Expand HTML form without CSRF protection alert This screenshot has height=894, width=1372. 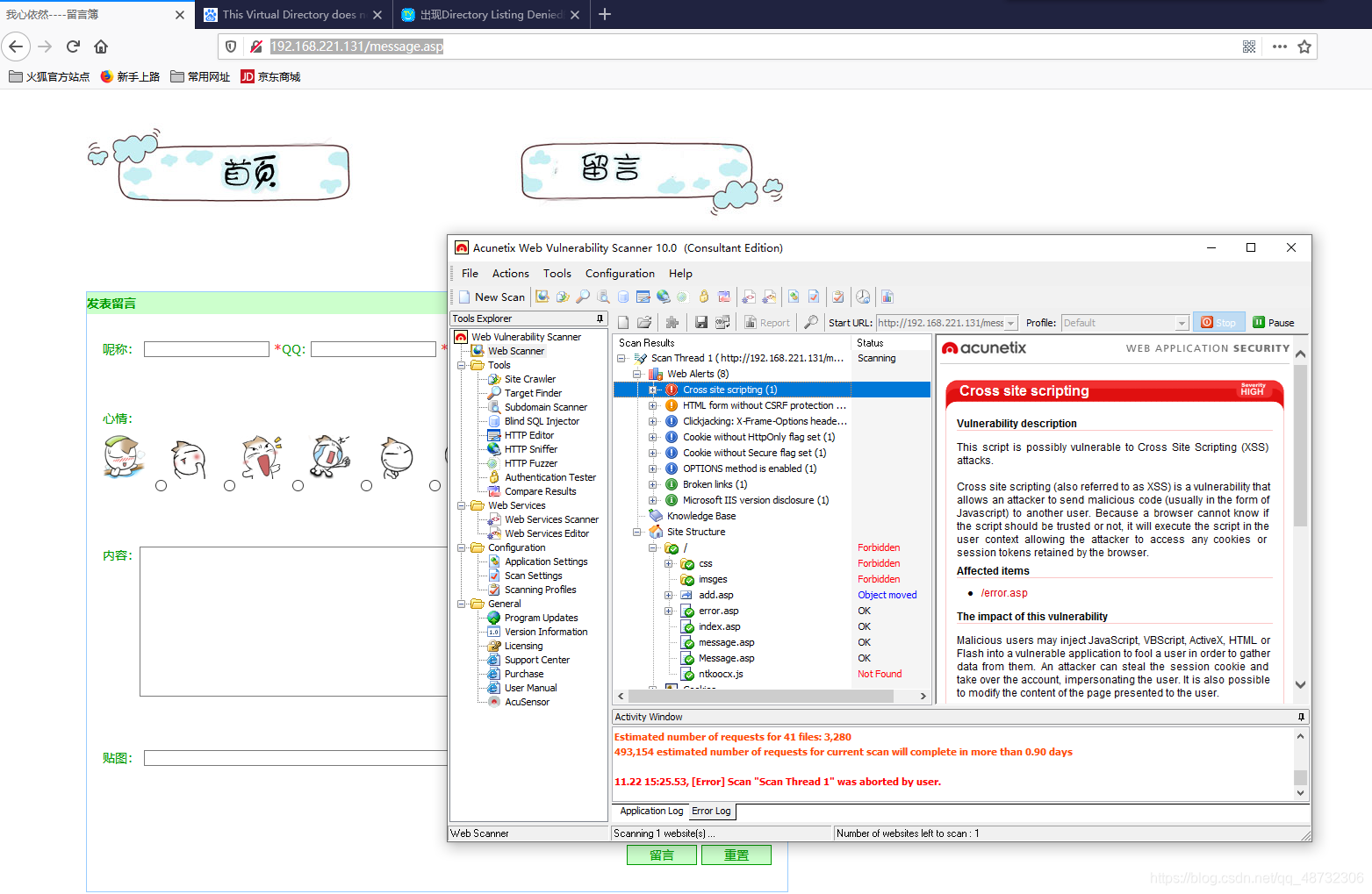(x=652, y=405)
